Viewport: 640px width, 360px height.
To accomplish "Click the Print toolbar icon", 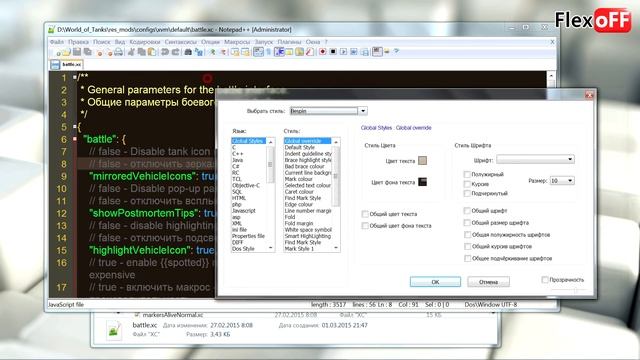I will pyautogui.click(x=118, y=52).
